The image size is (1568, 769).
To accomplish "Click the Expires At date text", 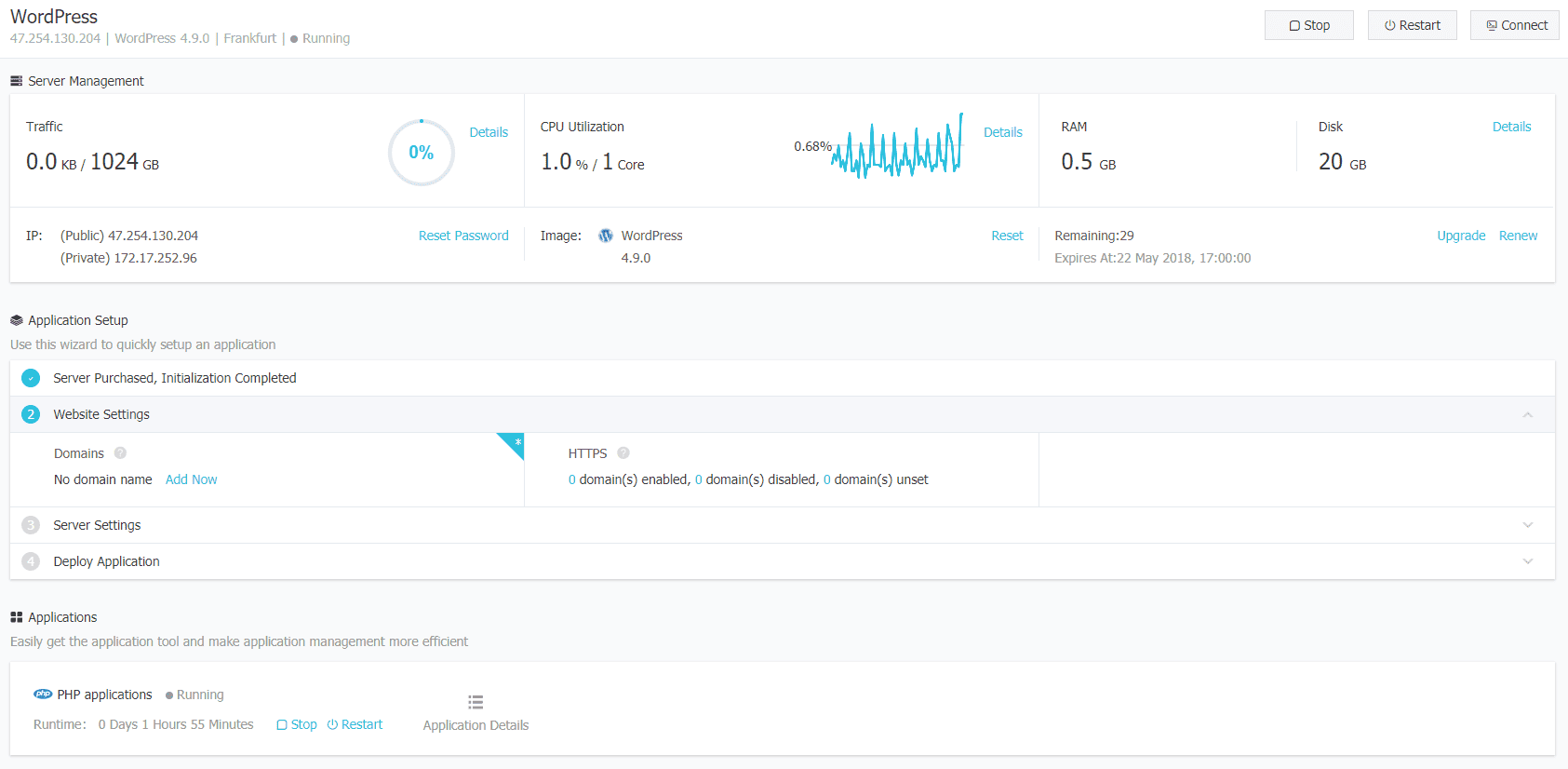I will 1153,258.
